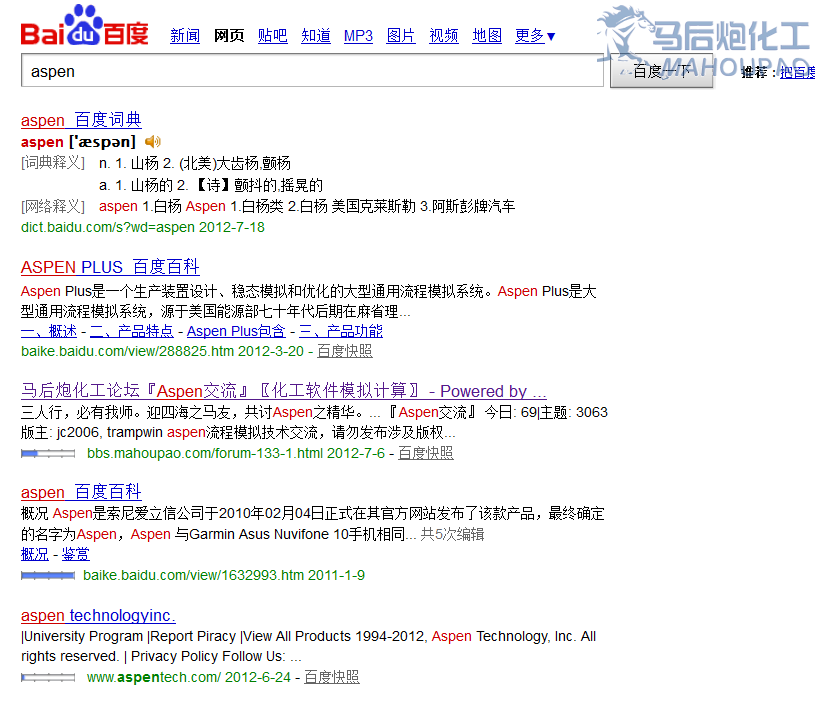Image resolution: width=815 pixels, height=701 pixels.
Task: Open the 地图 tab
Action: click(487, 36)
